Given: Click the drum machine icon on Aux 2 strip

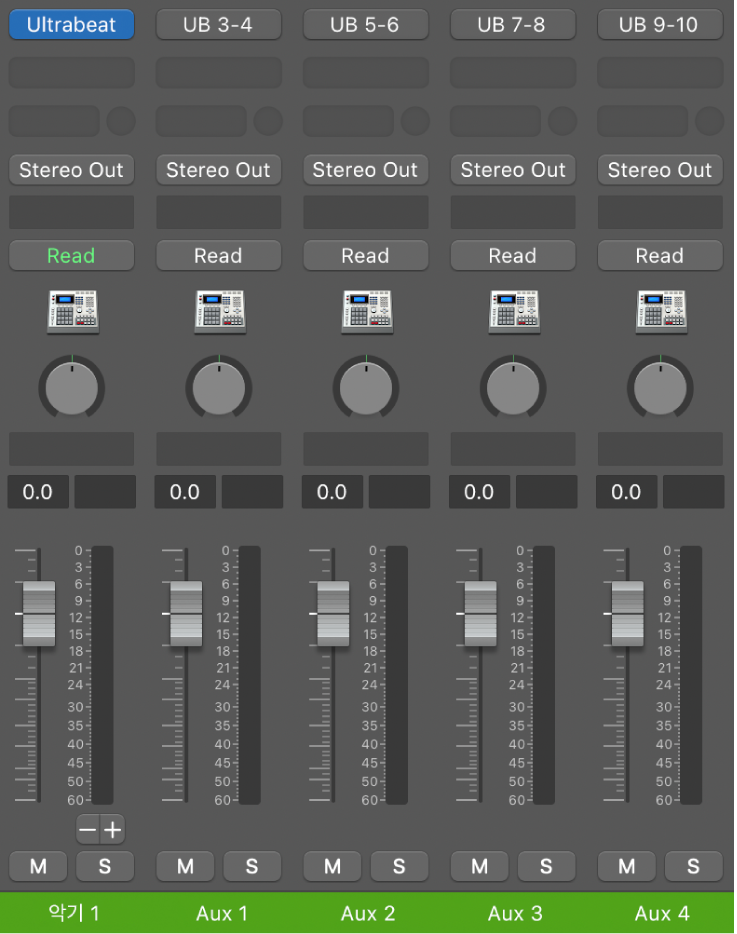Looking at the screenshot, I should tap(367, 311).
